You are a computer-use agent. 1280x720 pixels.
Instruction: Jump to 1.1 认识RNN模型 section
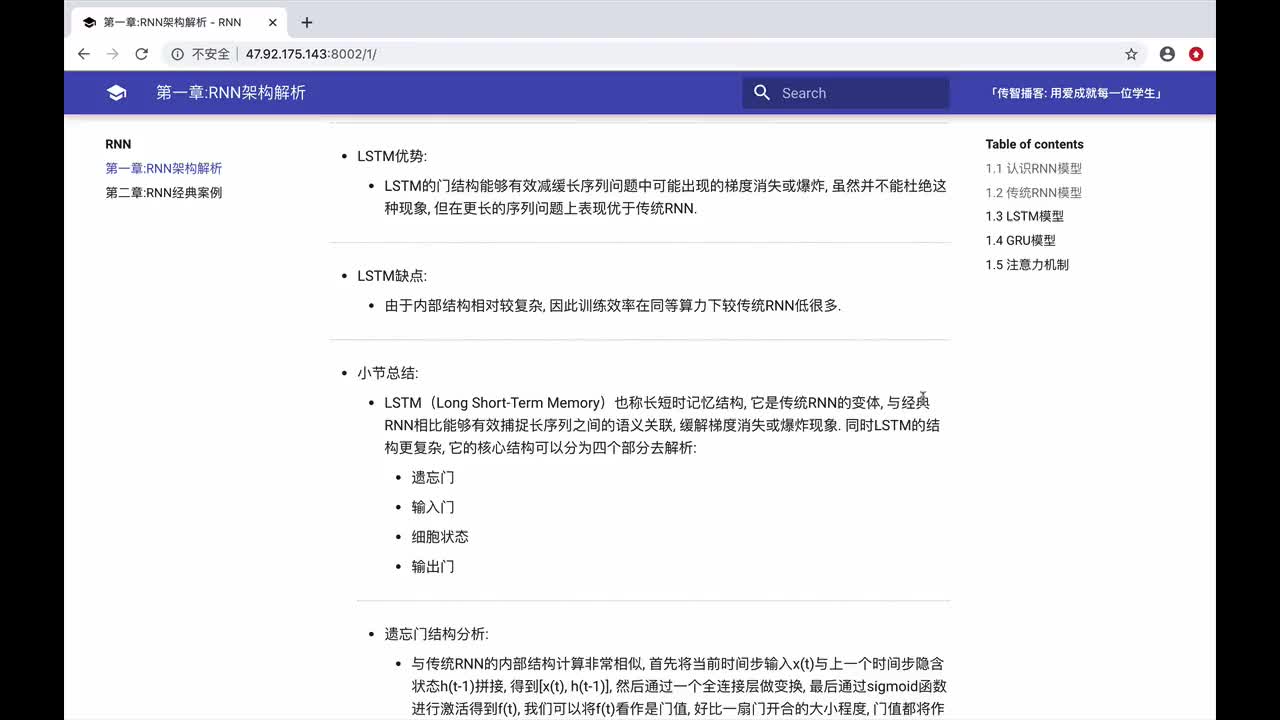pyautogui.click(x=1034, y=168)
